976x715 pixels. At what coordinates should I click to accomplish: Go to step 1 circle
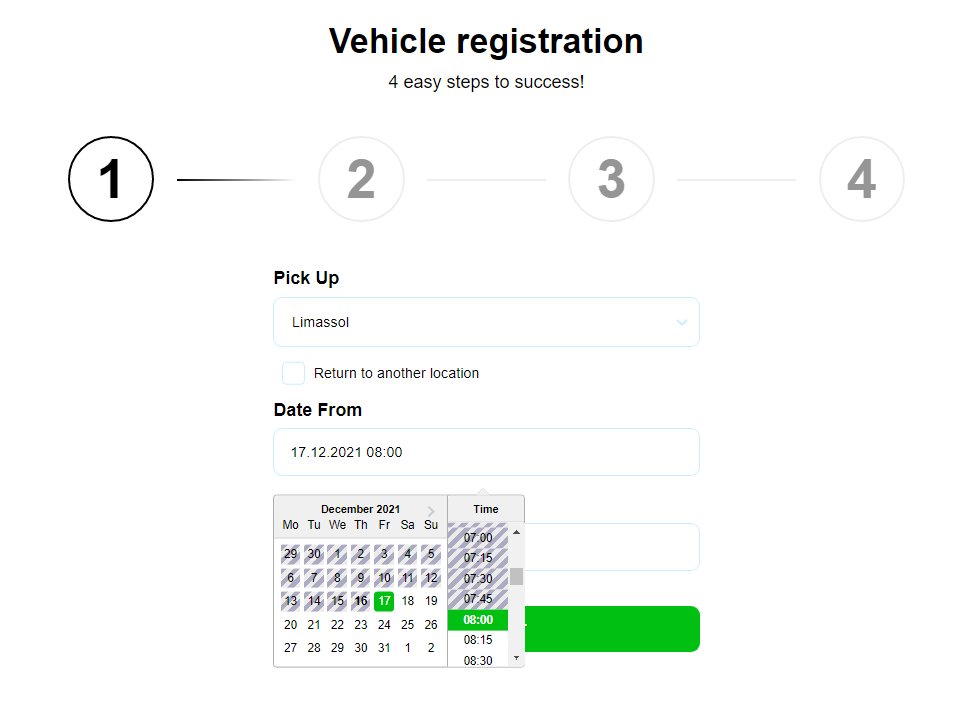111,180
